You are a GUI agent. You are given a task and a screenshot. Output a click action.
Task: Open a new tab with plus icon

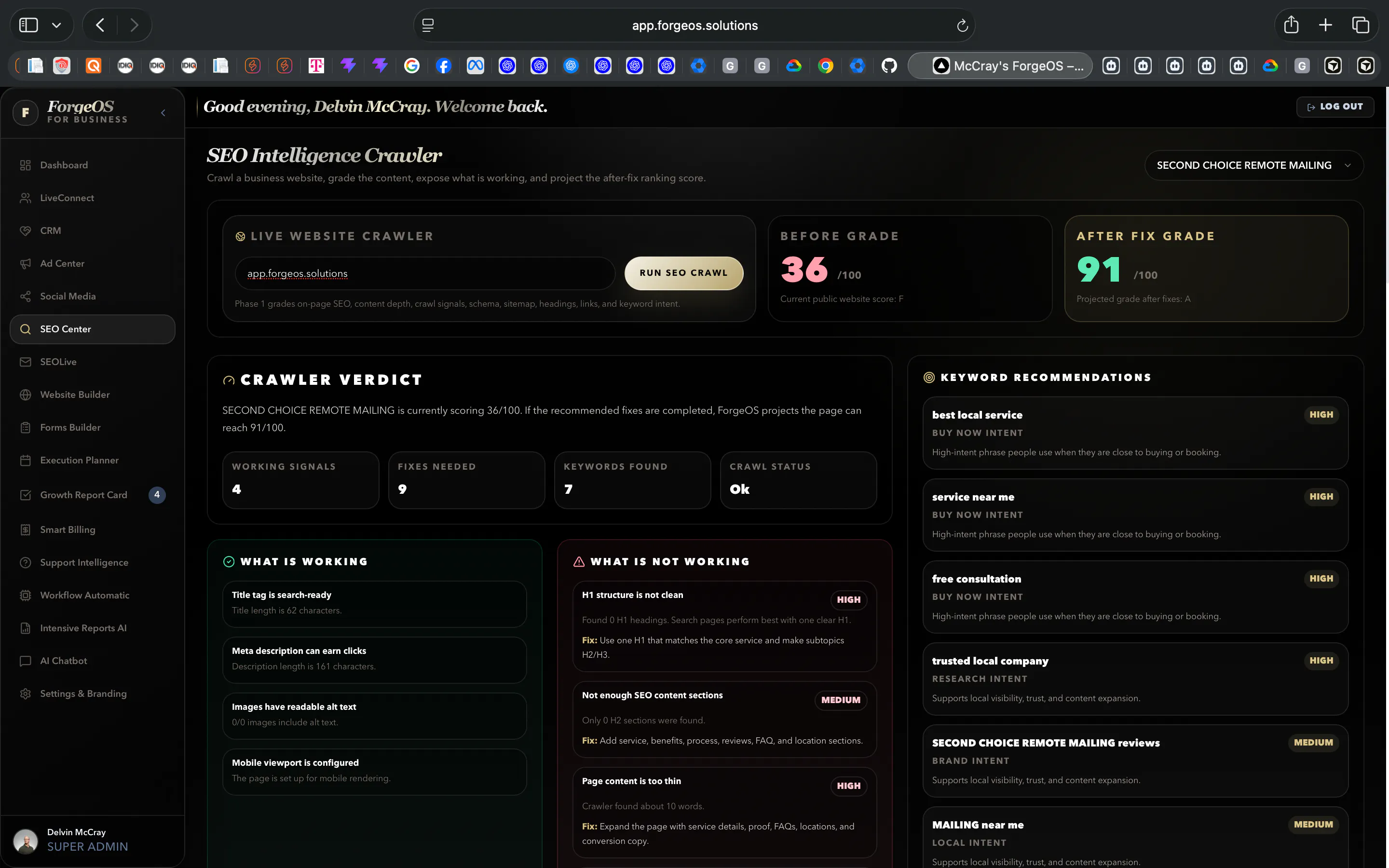click(1325, 25)
